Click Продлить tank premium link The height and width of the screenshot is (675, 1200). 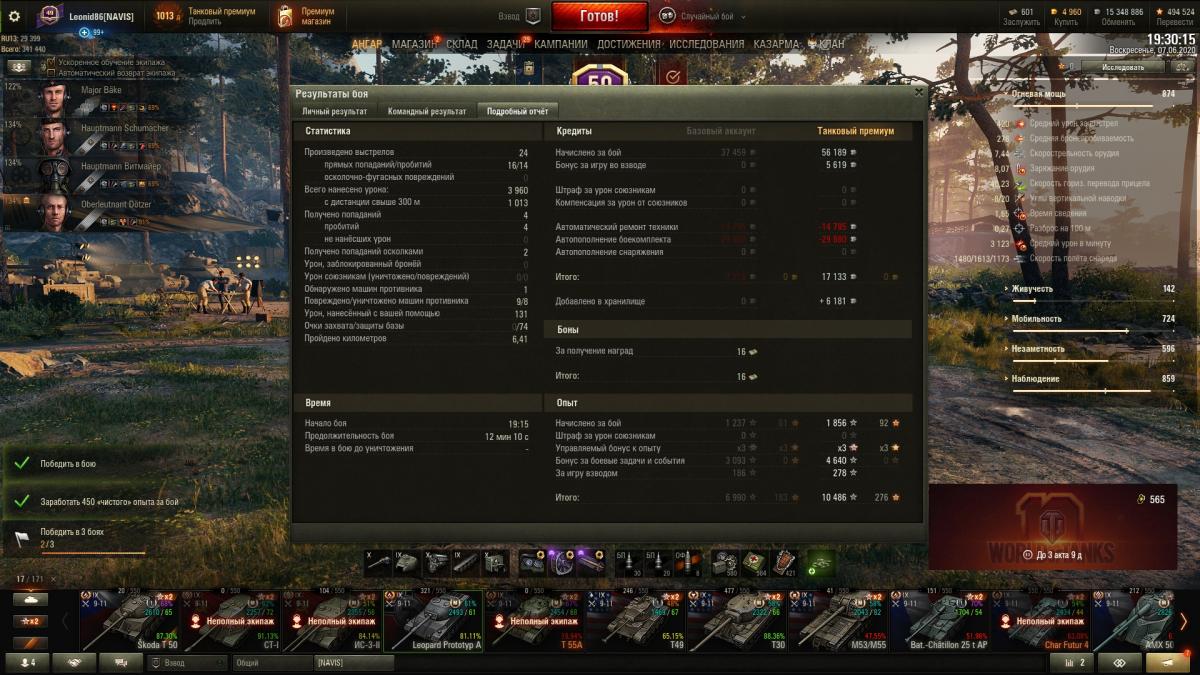pyautogui.click(x=205, y=21)
